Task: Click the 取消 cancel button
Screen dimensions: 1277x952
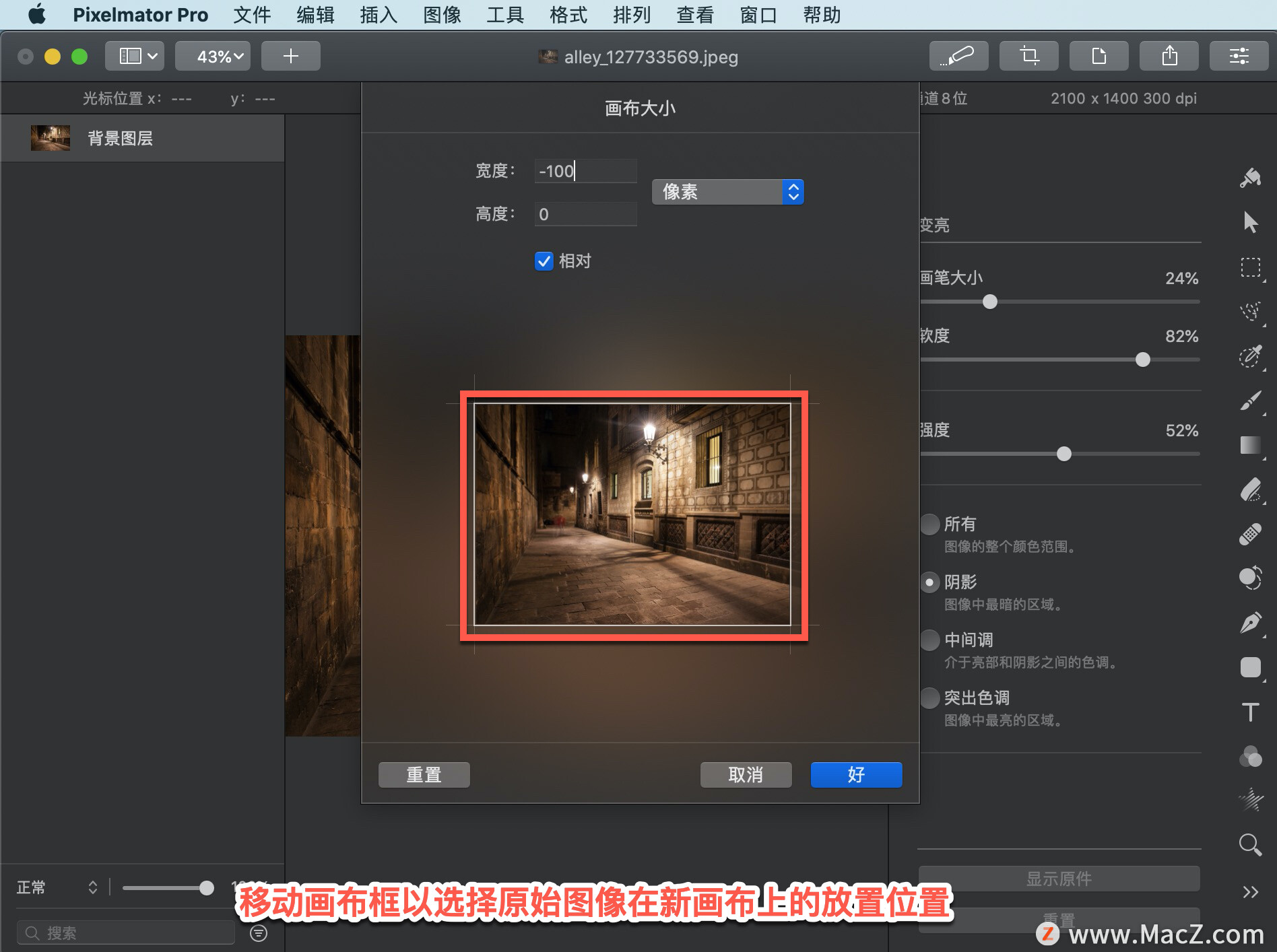Action: tap(746, 775)
